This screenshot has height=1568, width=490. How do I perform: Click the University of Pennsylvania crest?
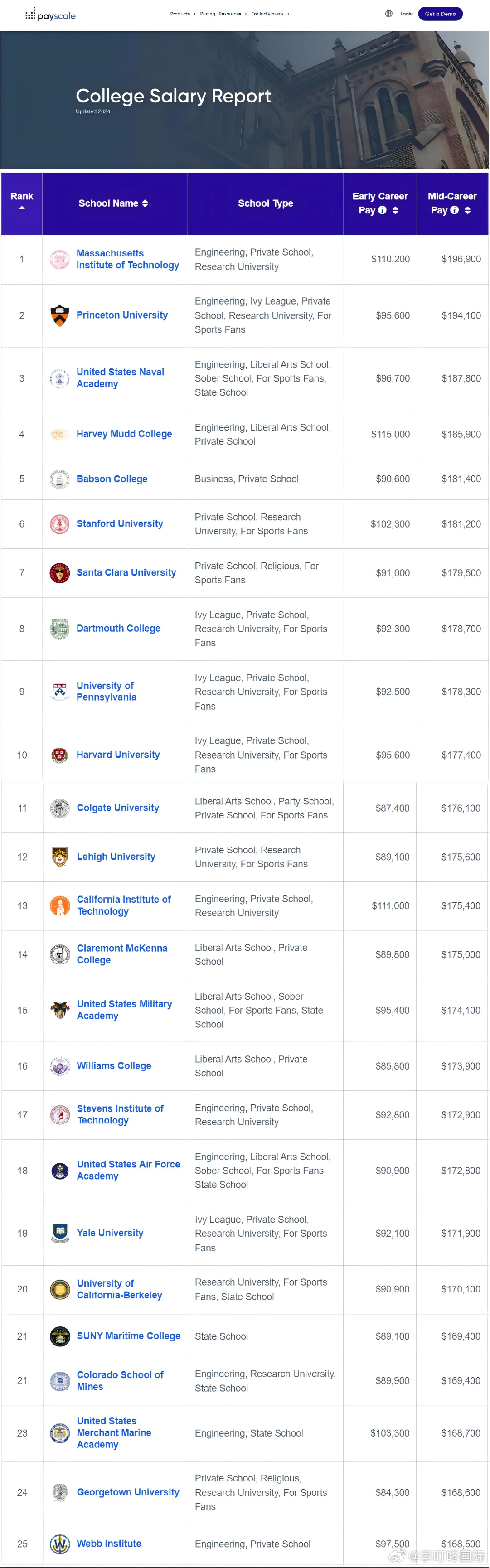[x=59, y=692]
